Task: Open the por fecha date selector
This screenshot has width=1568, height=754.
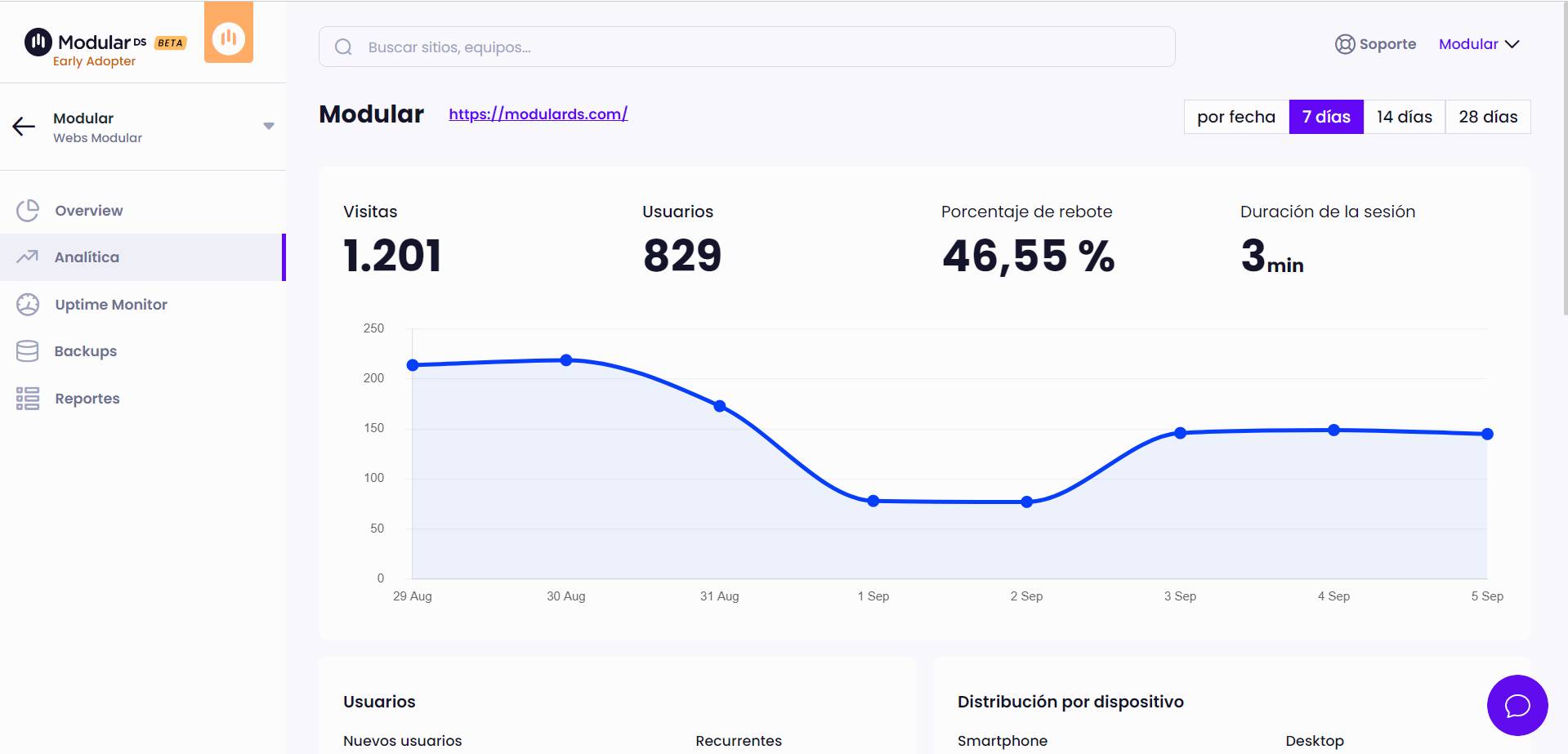Action: (1235, 117)
